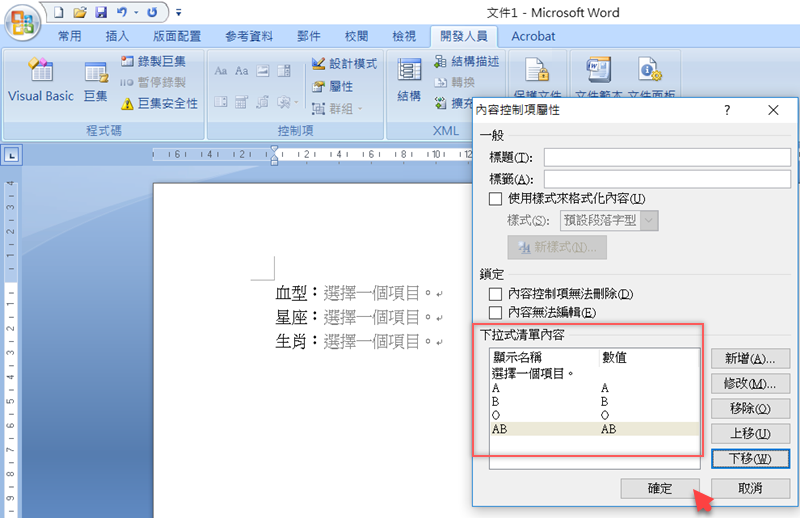Launch the Visual Basic editor
Screen dimensions: 800x518
click(41, 80)
